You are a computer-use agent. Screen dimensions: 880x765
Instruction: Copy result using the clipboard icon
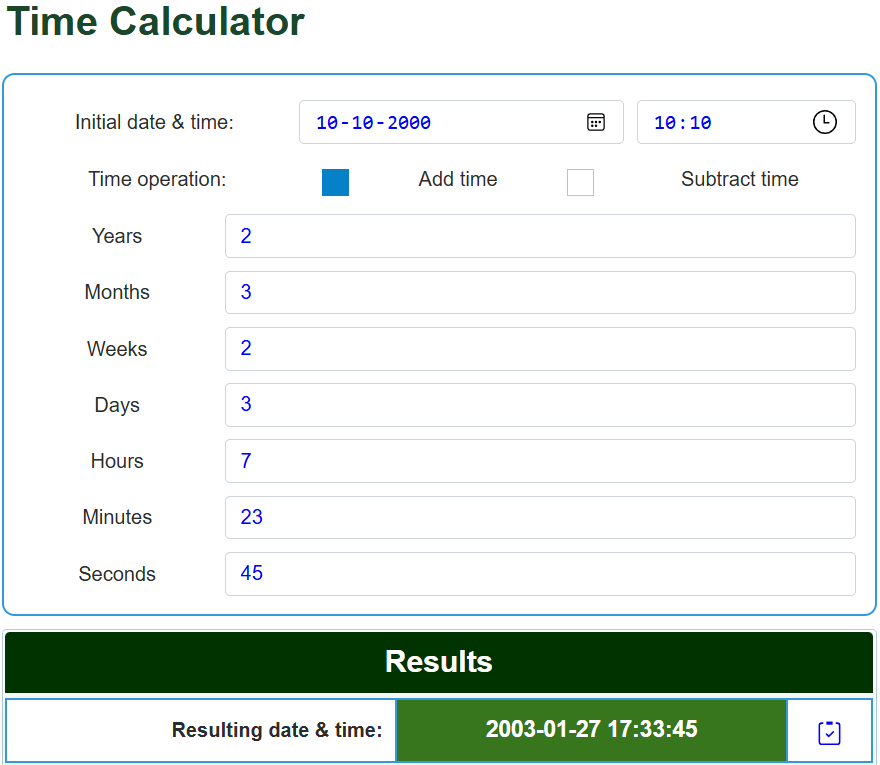(x=829, y=732)
